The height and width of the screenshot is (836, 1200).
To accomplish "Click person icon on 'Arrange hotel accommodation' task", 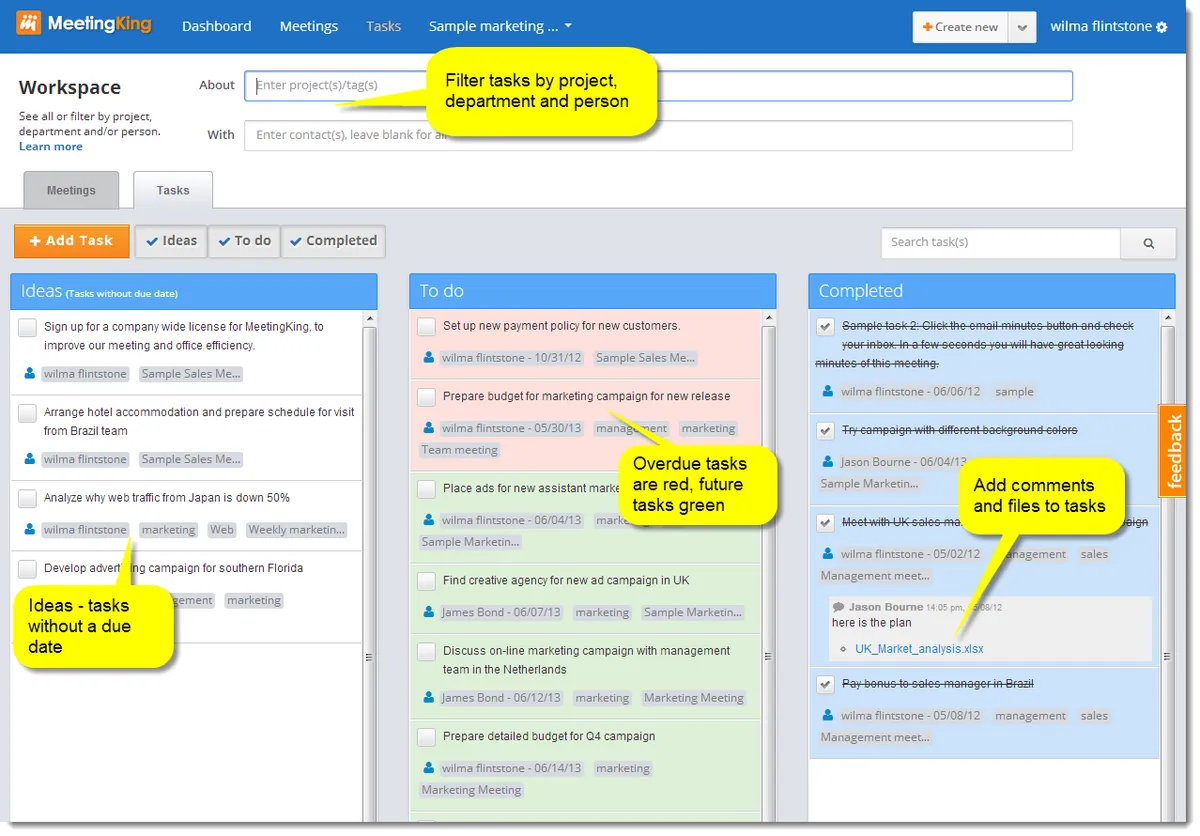I will click(30, 459).
